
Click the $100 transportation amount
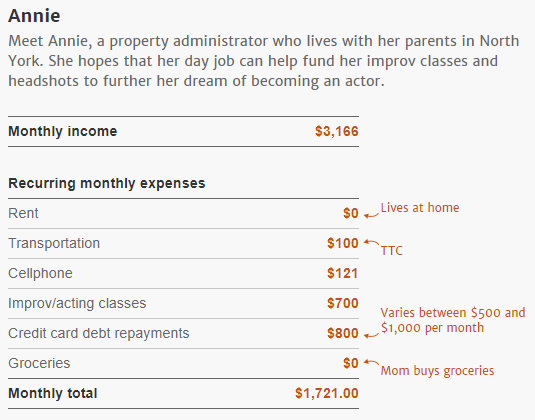tap(343, 243)
